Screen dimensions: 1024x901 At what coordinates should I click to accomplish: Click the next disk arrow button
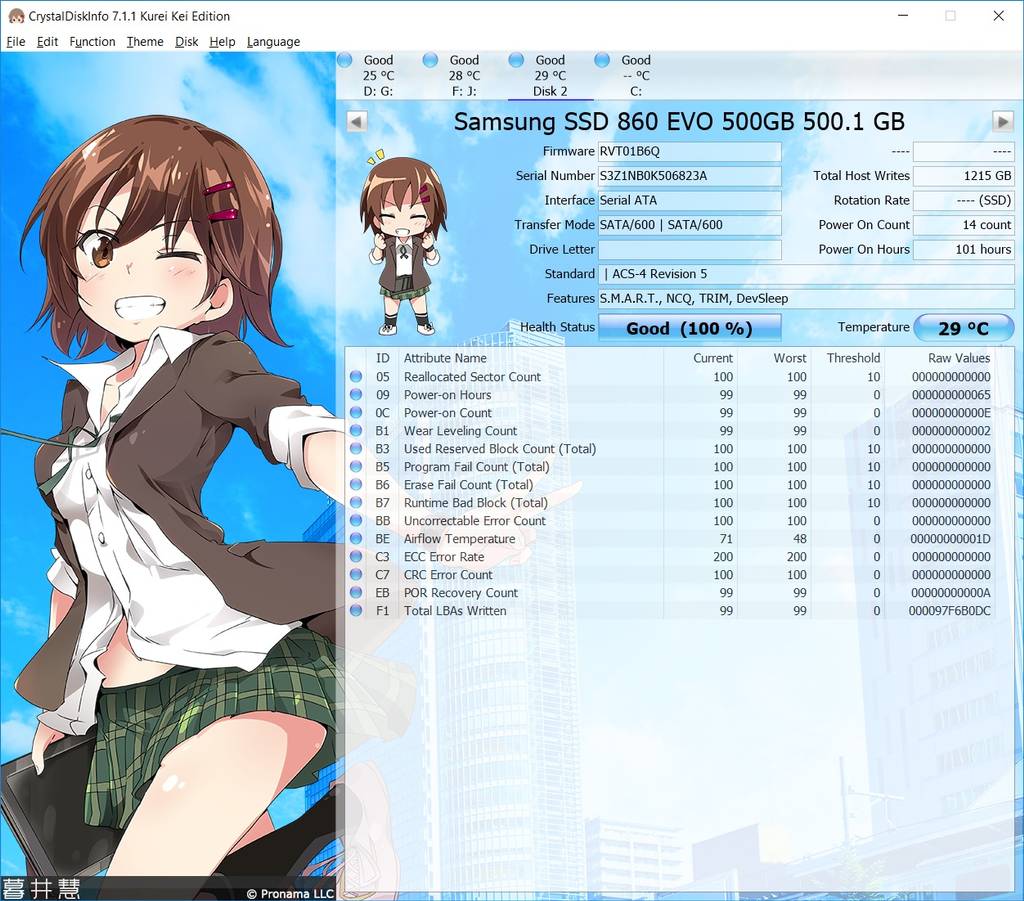pos(1002,121)
